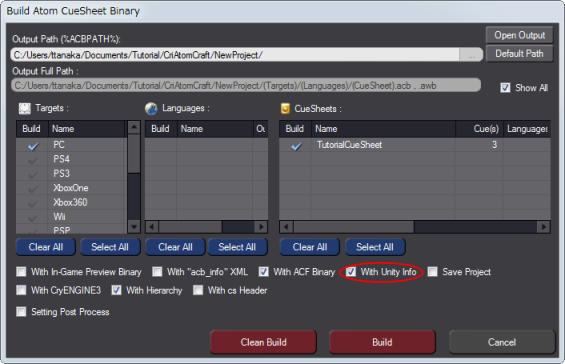Image resolution: width=565 pixels, height=364 pixels.
Task: Enable the Save Project checkbox
Action: click(x=432, y=272)
